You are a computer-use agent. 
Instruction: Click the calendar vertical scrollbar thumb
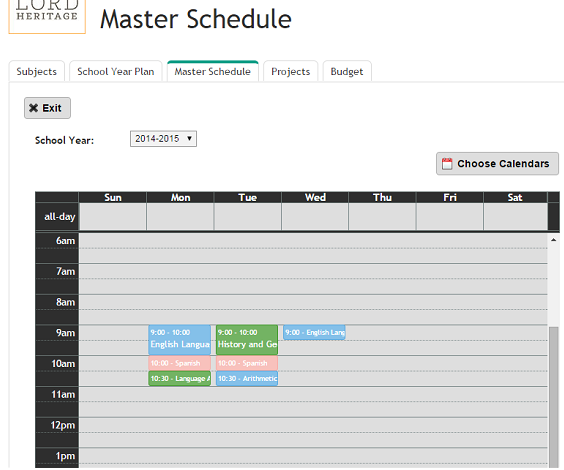coord(554,397)
